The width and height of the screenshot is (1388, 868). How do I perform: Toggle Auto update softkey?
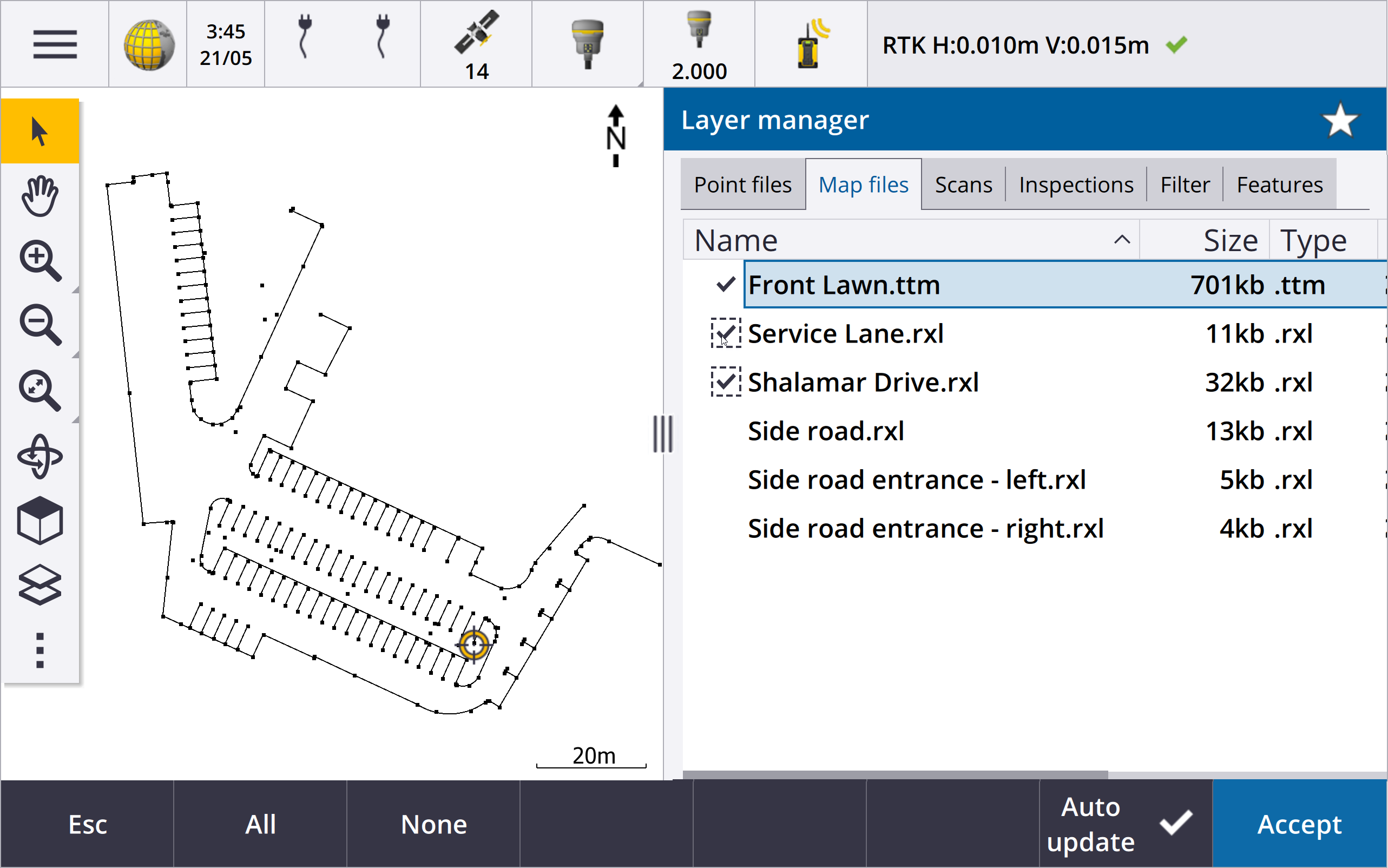click(x=1125, y=824)
